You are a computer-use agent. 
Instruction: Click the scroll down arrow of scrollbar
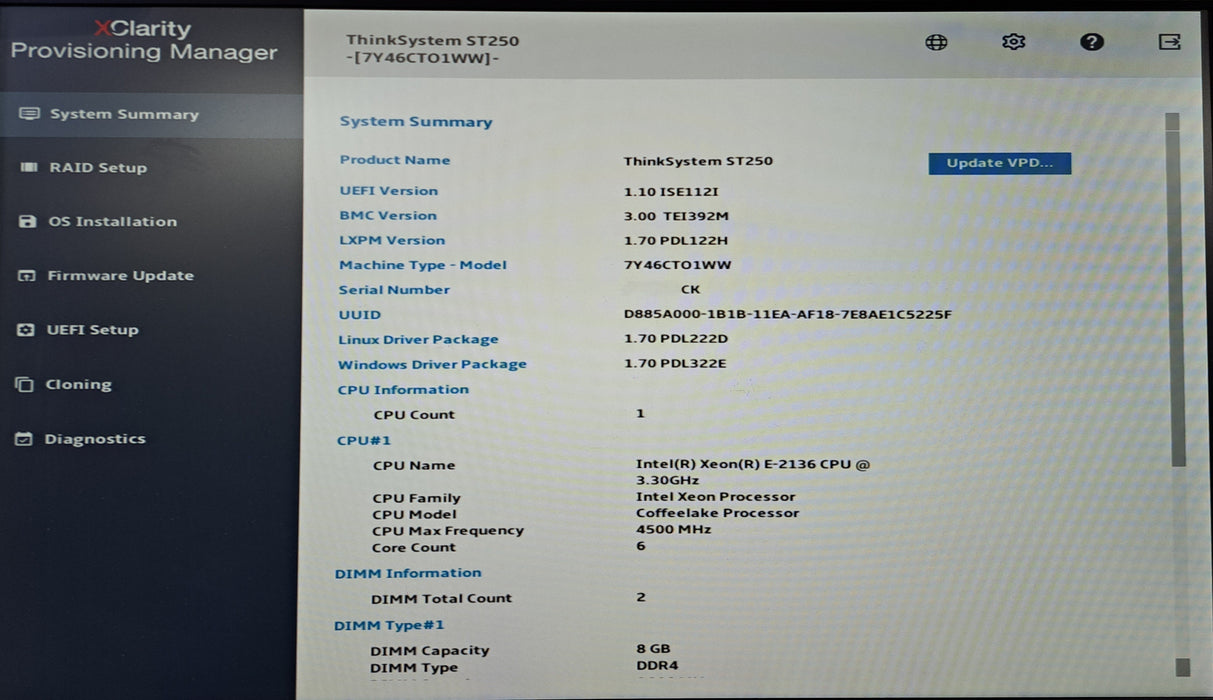pos(1183,667)
